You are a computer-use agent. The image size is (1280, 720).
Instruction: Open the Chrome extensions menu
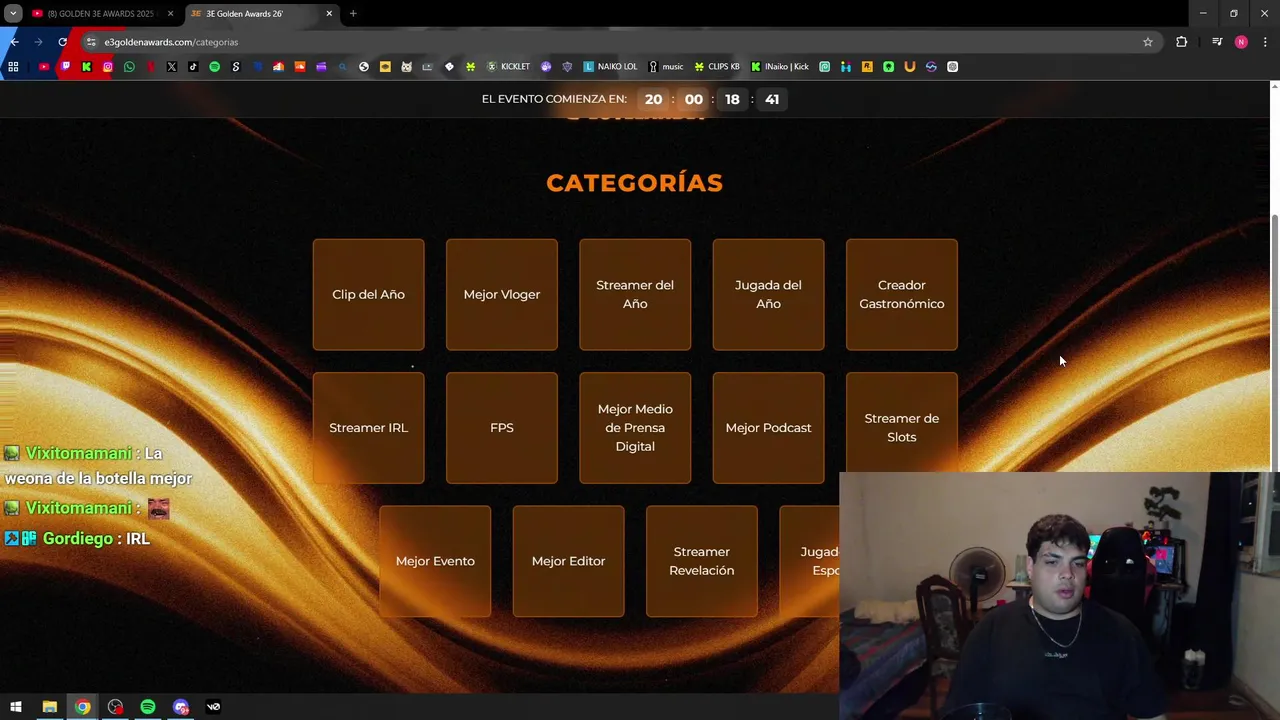pyautogui.click(x=1182, y=42)
